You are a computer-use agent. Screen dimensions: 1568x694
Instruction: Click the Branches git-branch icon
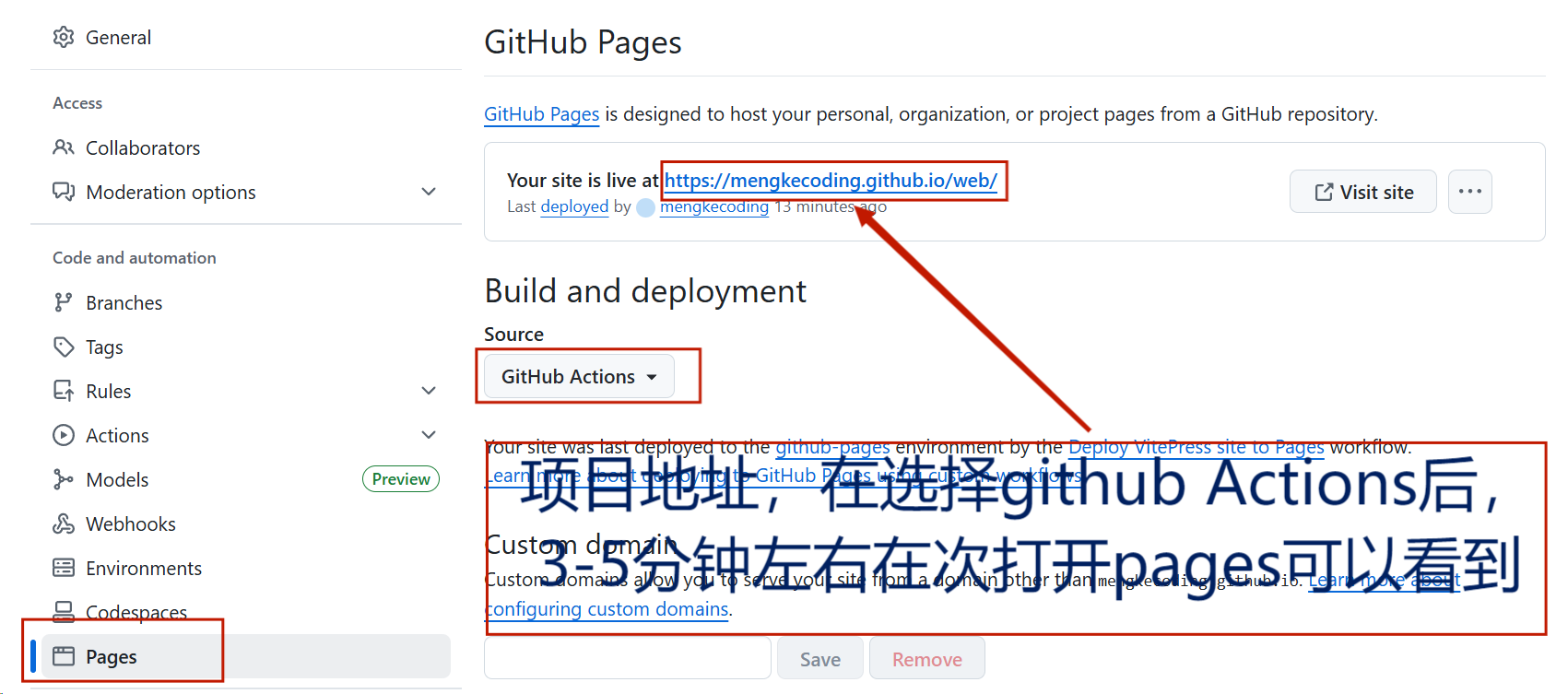point(64,302)
